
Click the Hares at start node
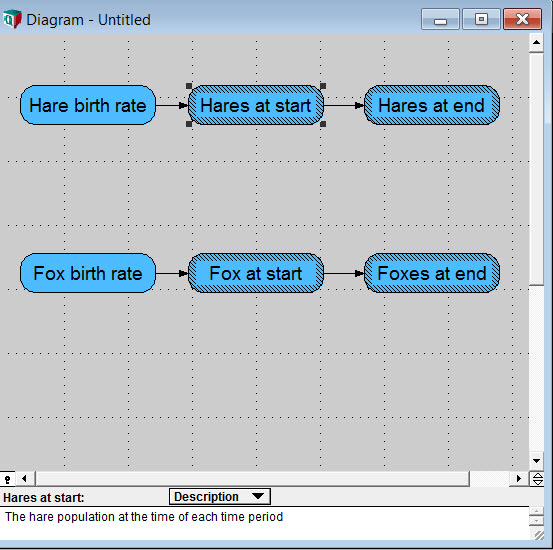tap(256, 105)
